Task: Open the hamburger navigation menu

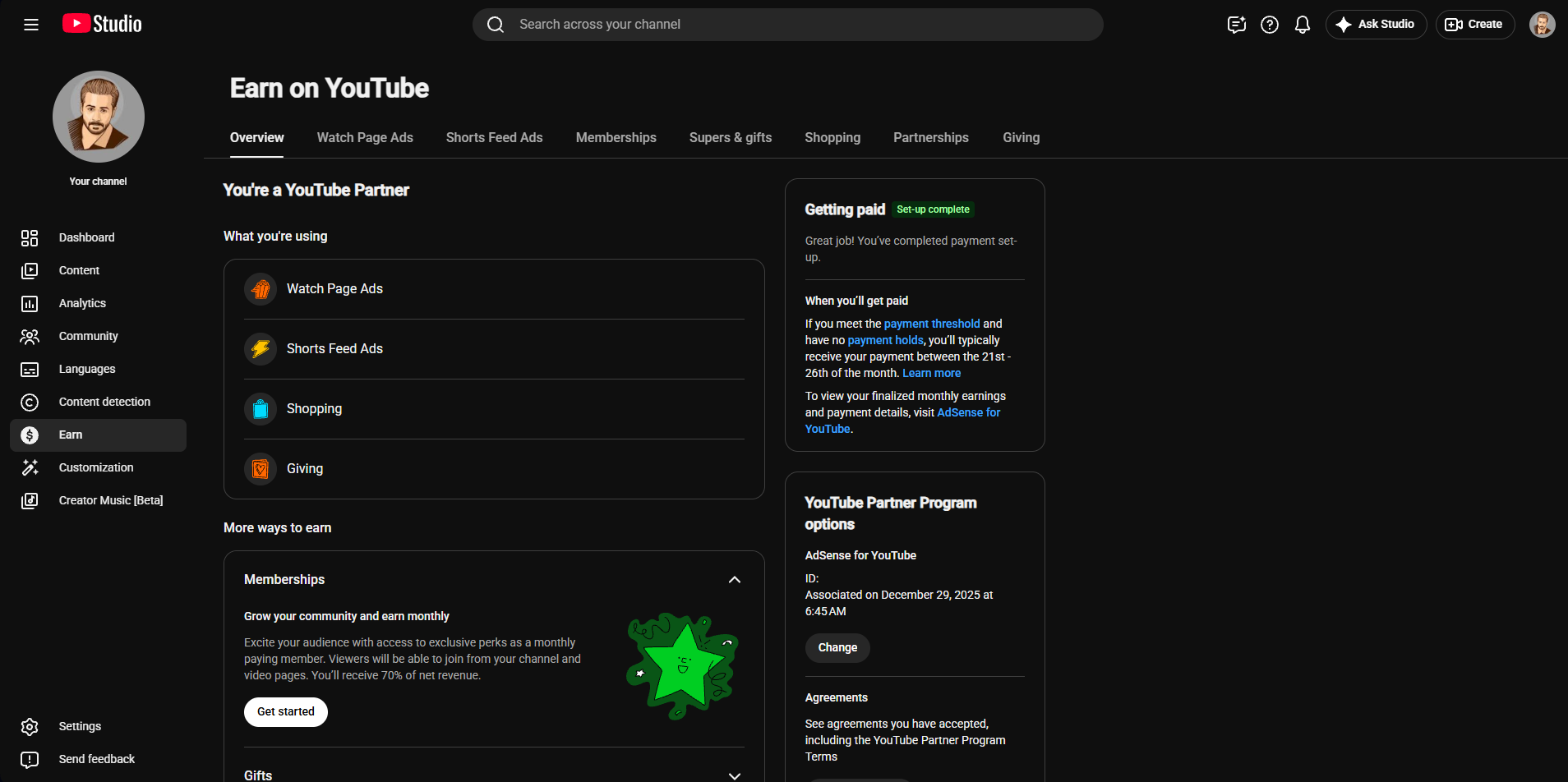Action: pos(31,25)
